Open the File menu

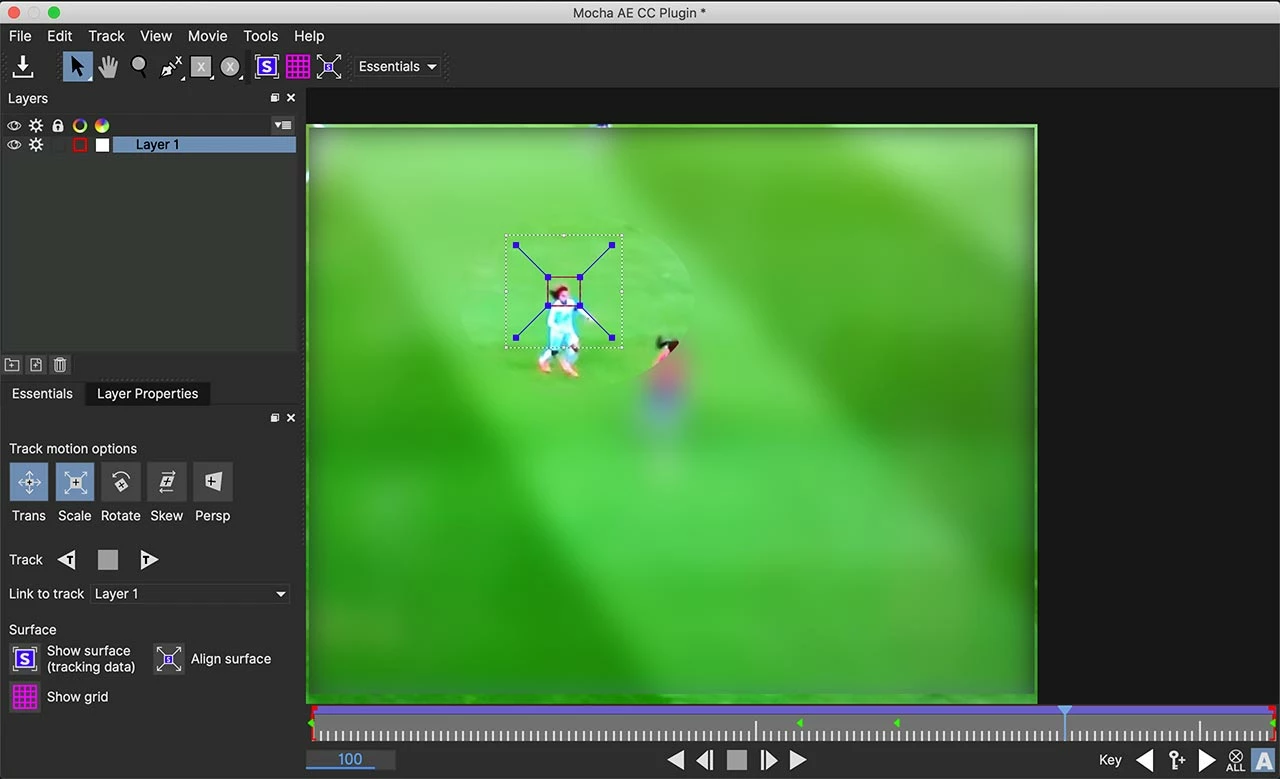[20, 35]
